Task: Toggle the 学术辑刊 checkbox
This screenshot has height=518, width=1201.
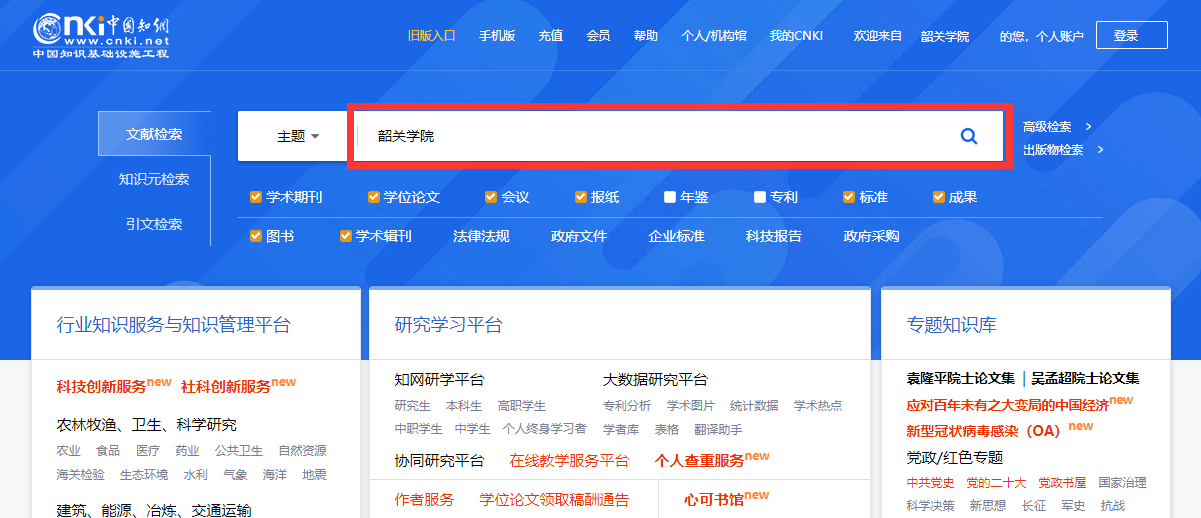Action: (x=345, y=236)
